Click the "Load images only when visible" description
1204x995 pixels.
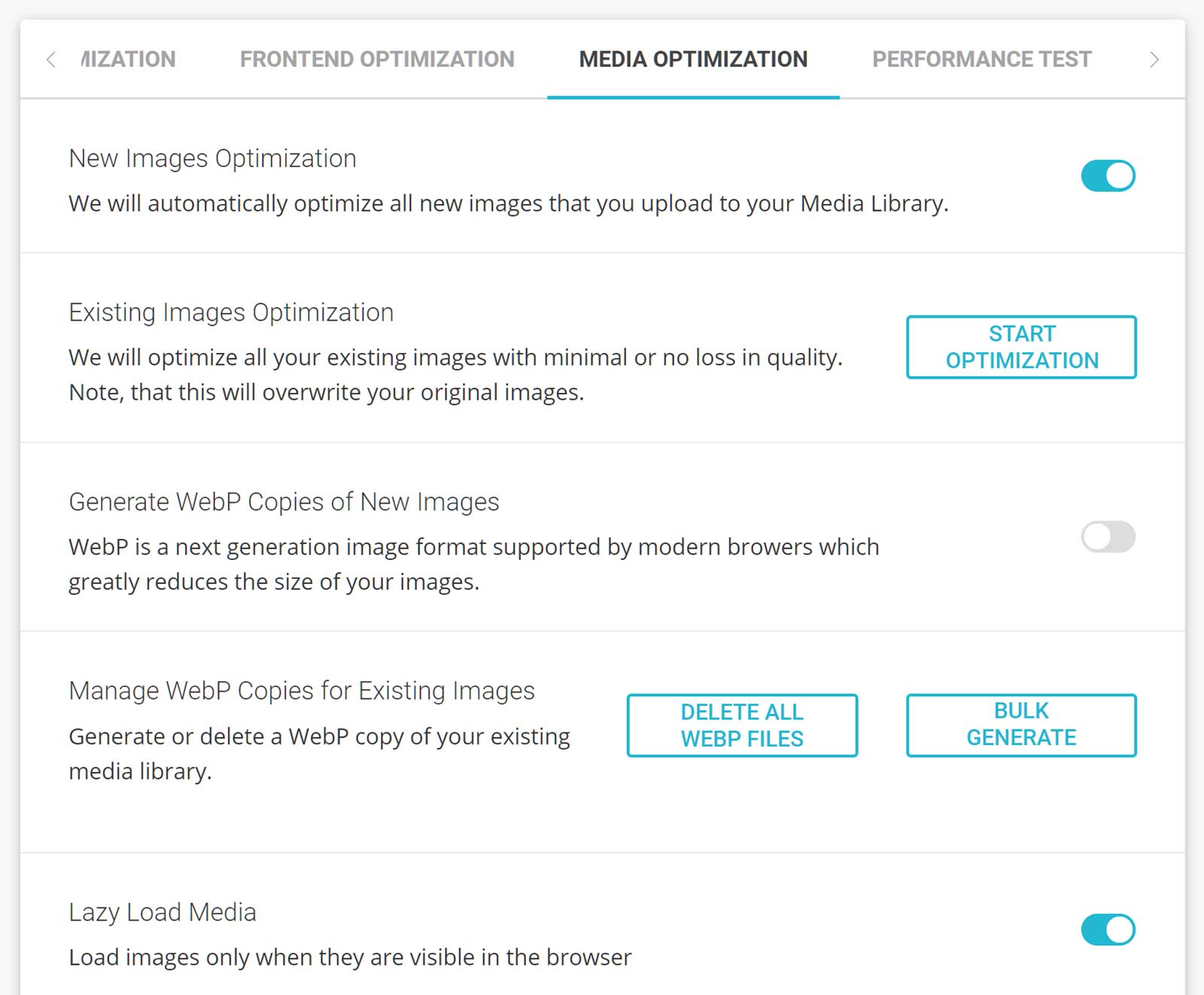point(350,957)
